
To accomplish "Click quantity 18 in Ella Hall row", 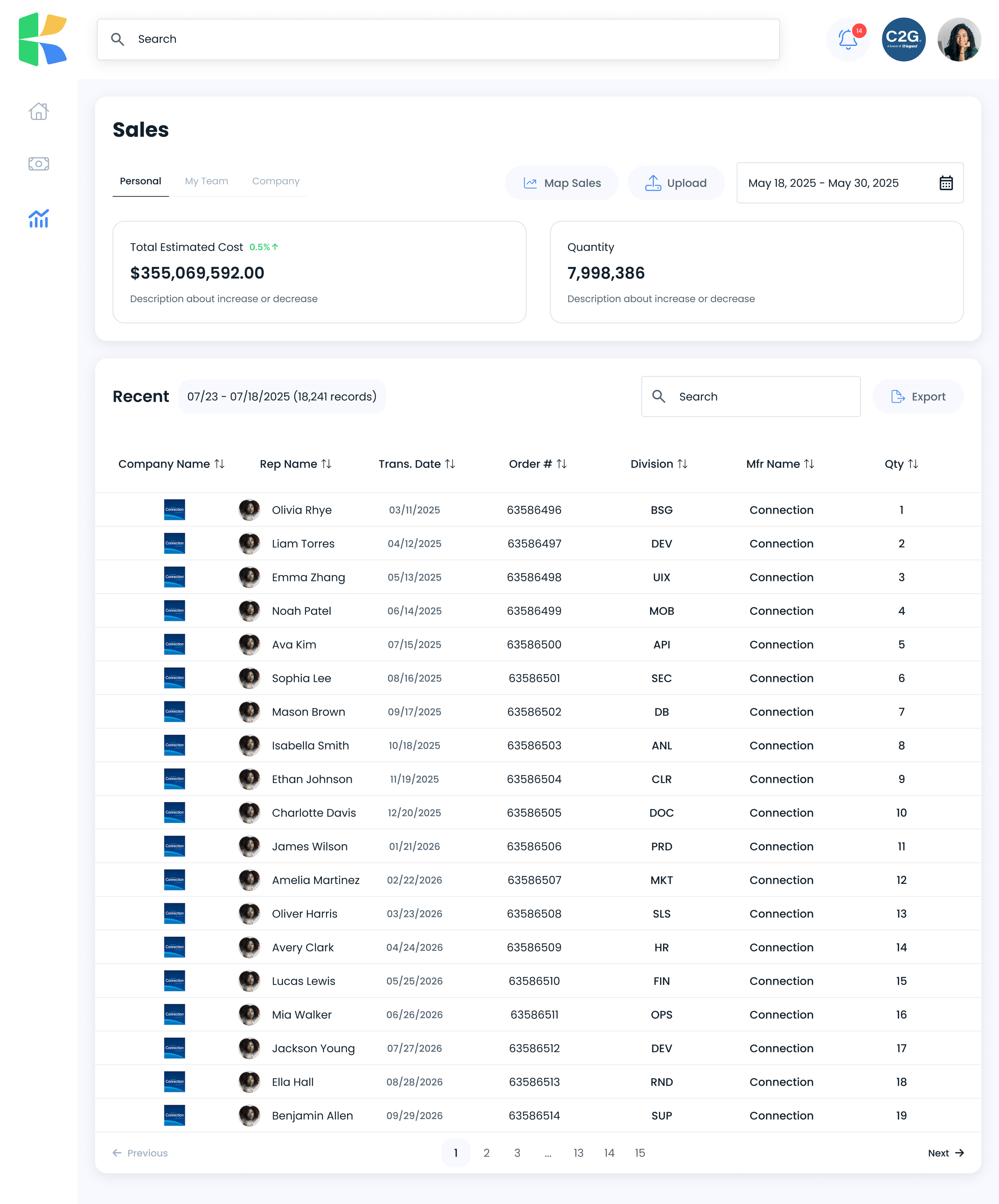I will [x=901, y=1082].
